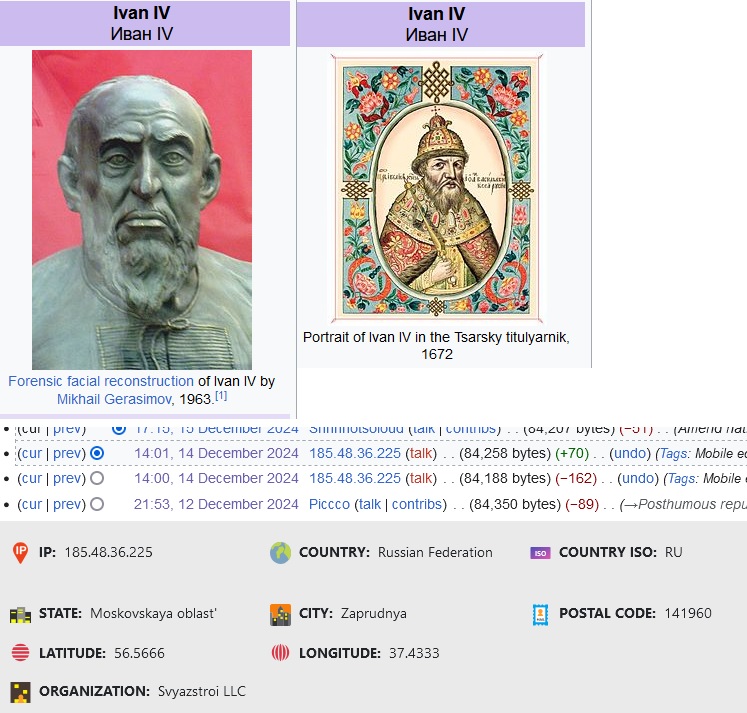Click the (84,350 bytes) size text

tap(515, 504)
